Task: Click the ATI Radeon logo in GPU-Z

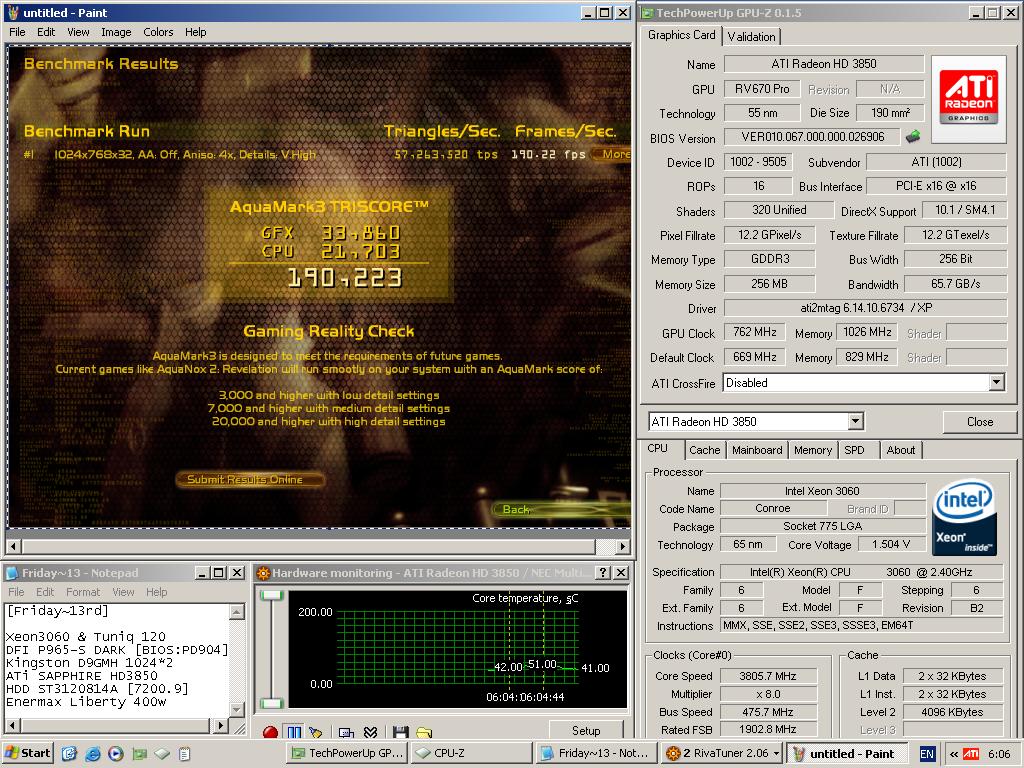Action: (968, 99)
